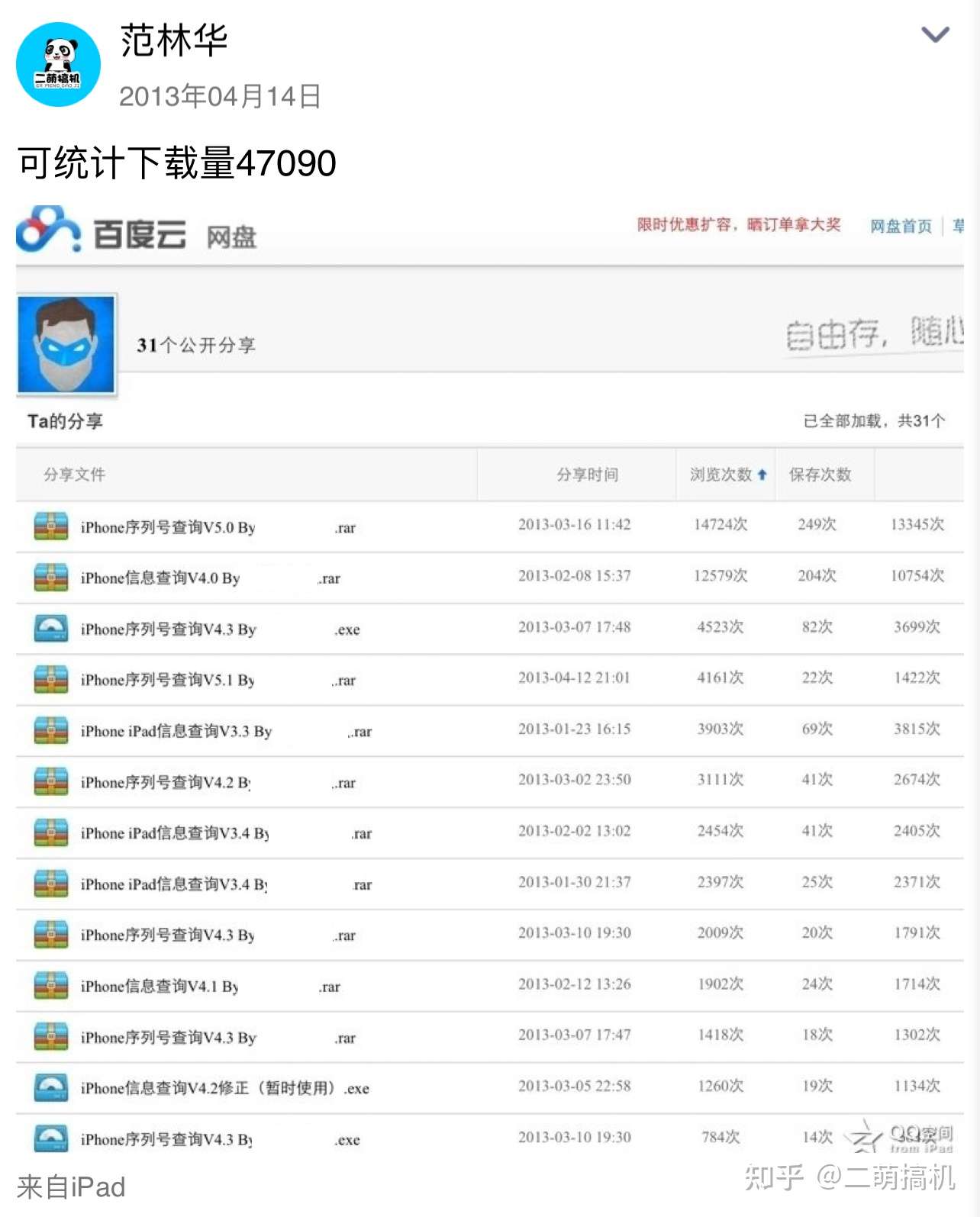Open file iPhone序列号查询V5.0 By .rar

[x=218, y=527]
